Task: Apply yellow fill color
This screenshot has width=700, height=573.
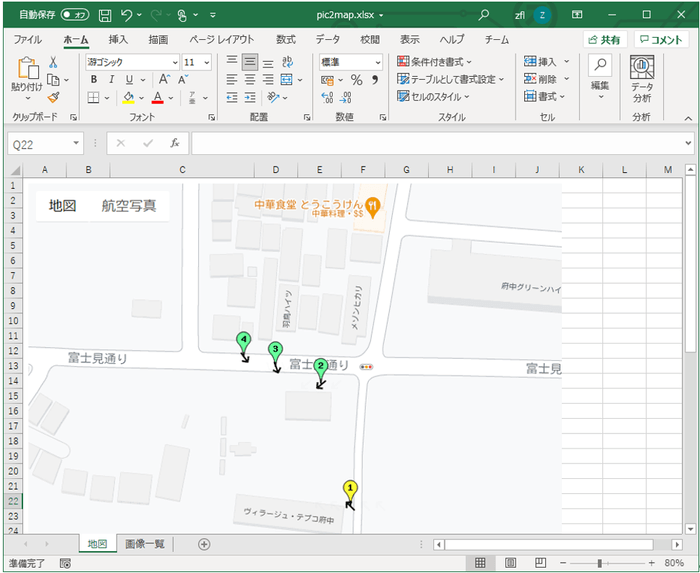Action: pos(129,97)
